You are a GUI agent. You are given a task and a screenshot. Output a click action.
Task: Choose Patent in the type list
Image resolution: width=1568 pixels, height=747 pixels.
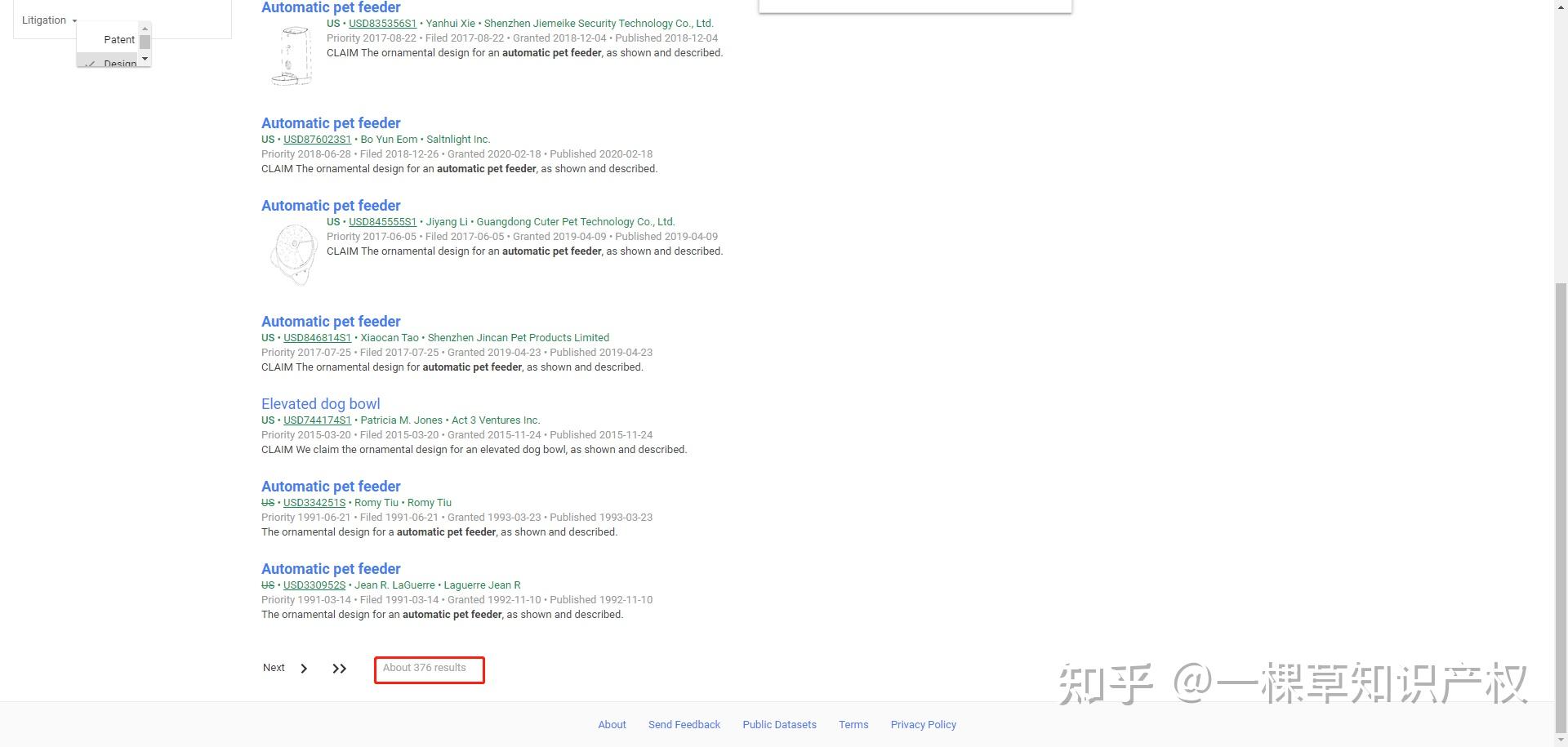click(119, 40)
